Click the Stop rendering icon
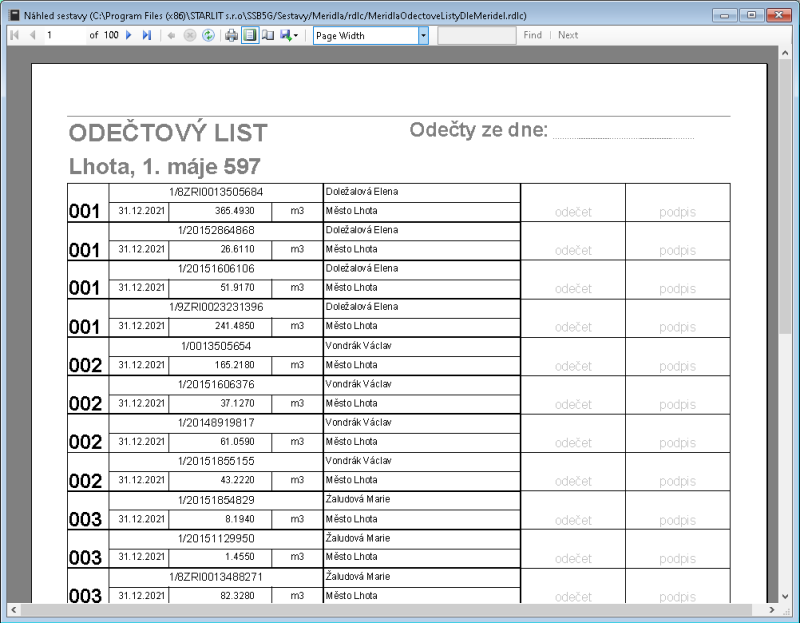 point(188,34)
